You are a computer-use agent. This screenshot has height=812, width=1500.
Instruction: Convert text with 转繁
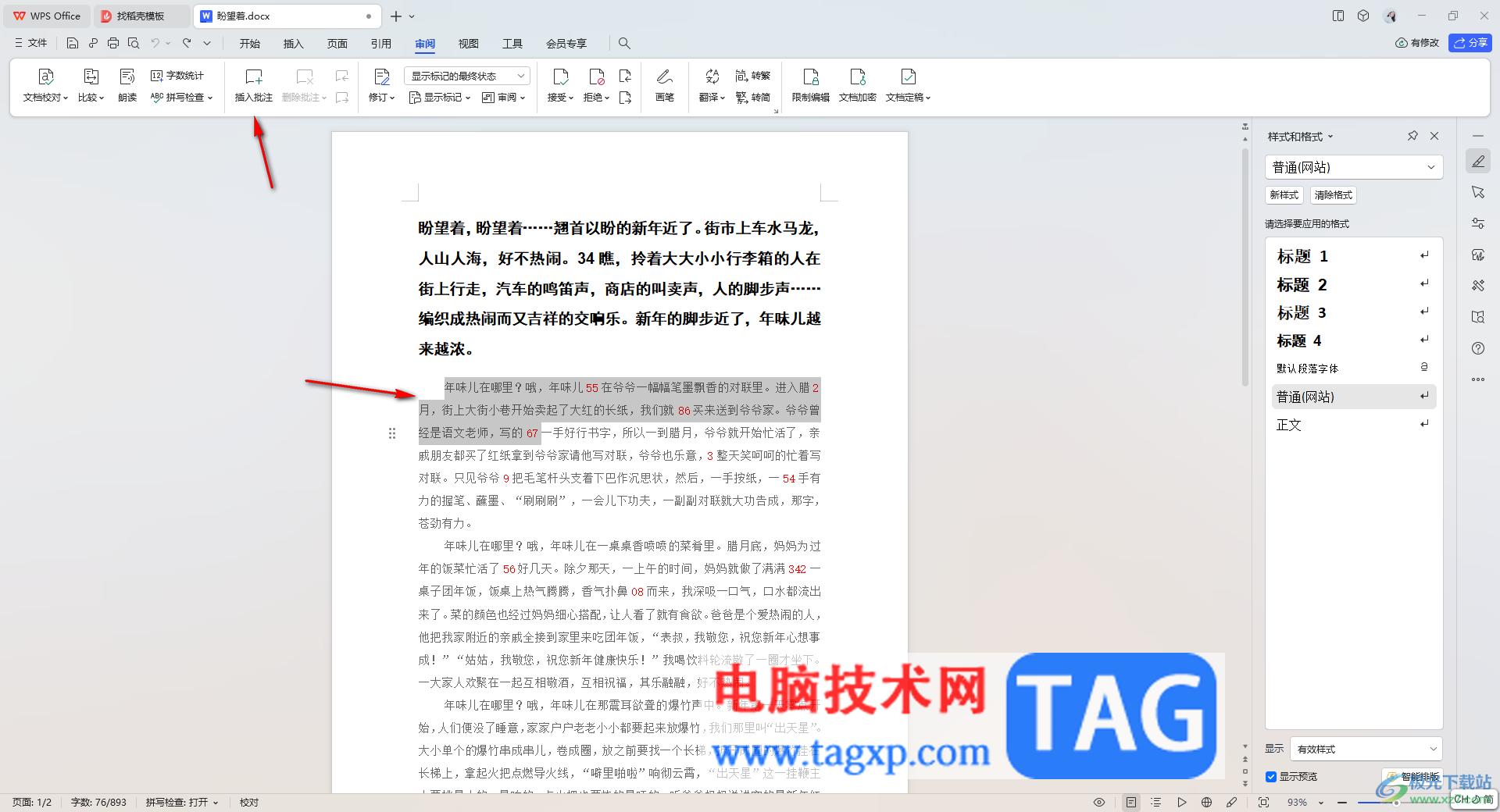753,76
